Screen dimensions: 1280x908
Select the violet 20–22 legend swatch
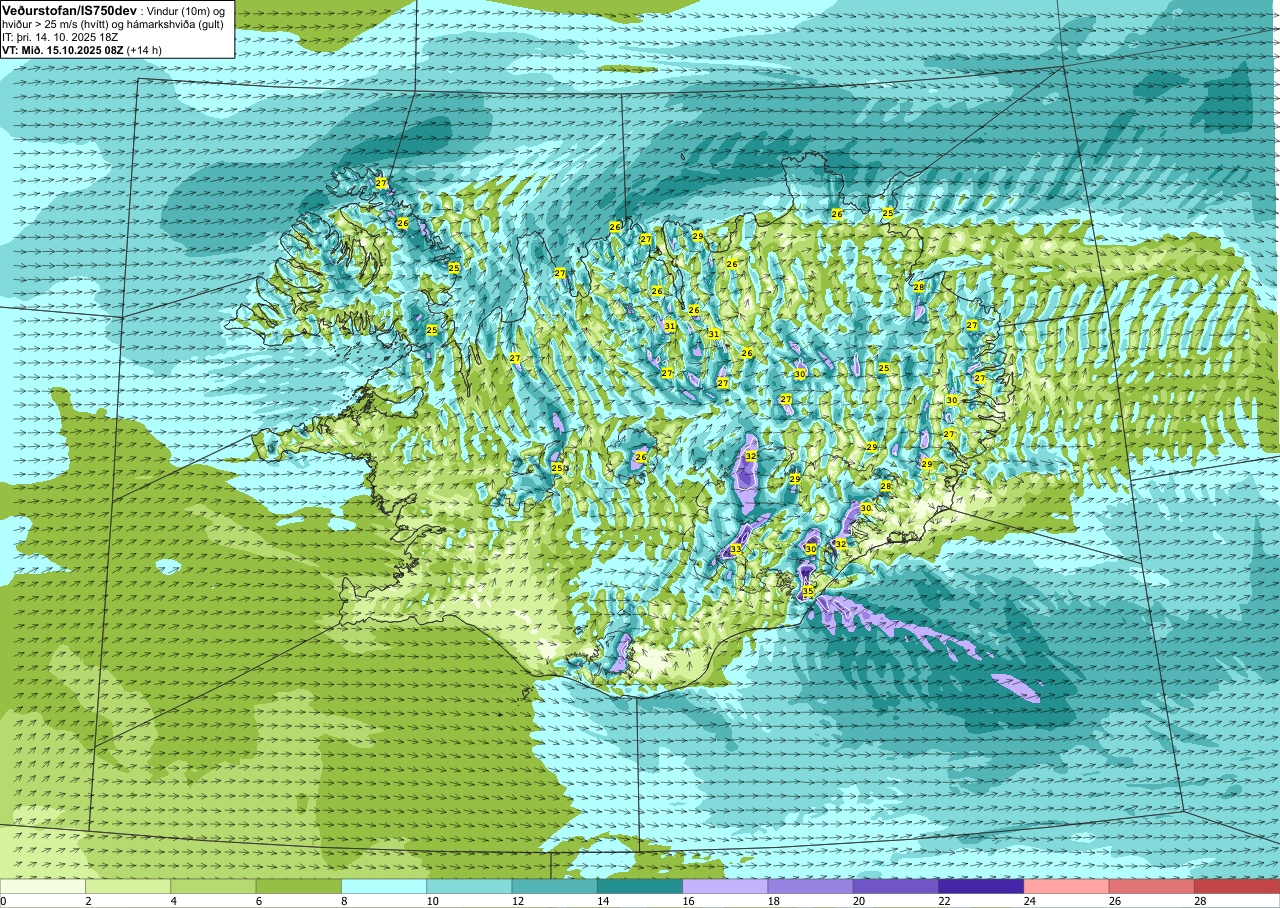coord(896,886)
